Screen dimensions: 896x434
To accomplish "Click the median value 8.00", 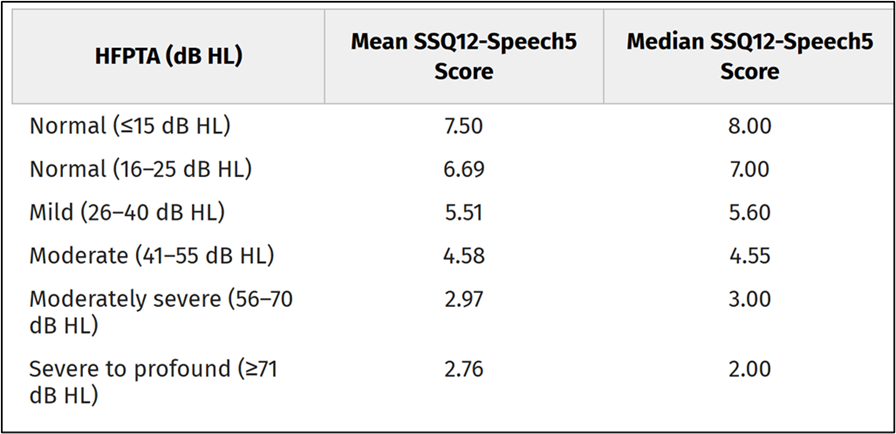I will point(750,126).
